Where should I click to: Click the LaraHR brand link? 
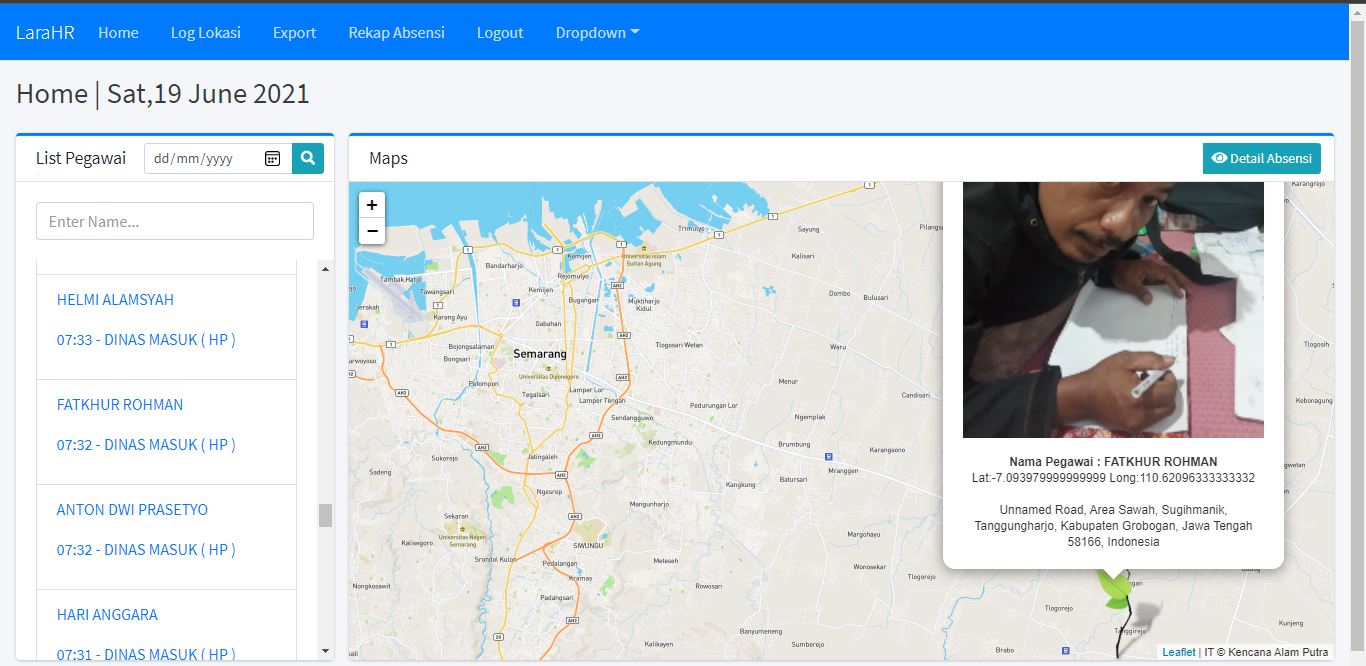point(45,32)
